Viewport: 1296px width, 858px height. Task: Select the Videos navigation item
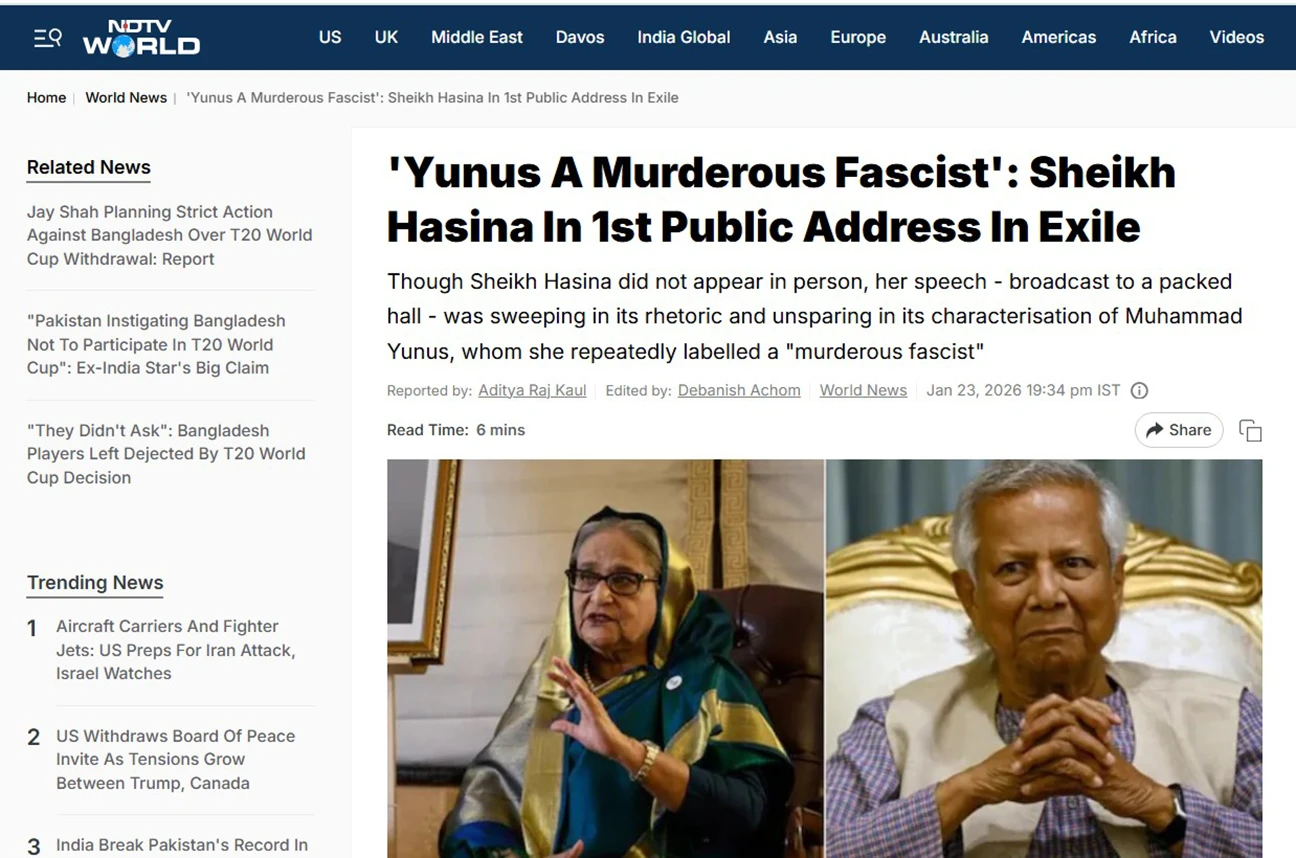pyautogui.click(x=1237, y=37)
